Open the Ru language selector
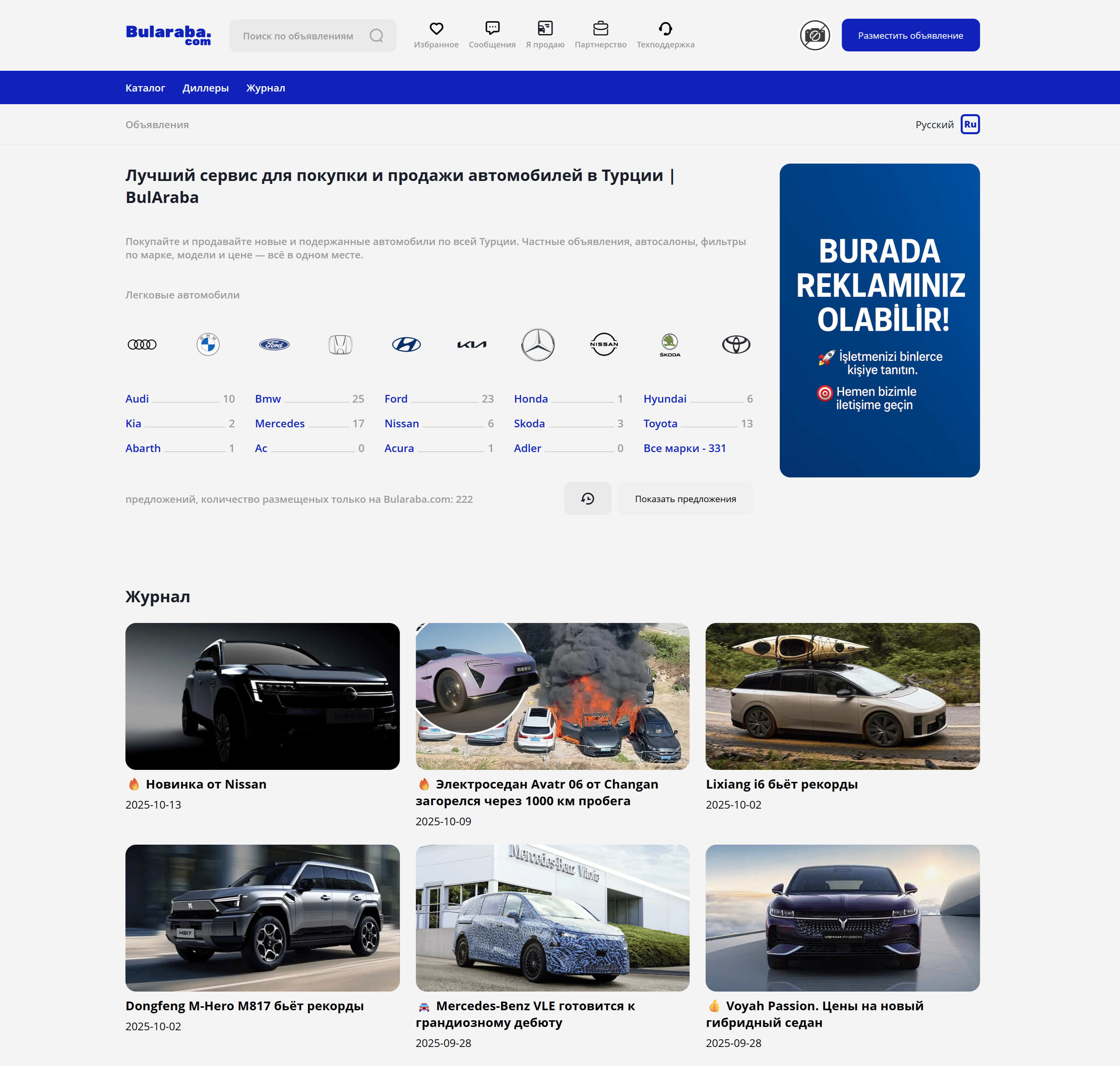The height and width of the screenshot is (1066, 1120). (970, 125)
